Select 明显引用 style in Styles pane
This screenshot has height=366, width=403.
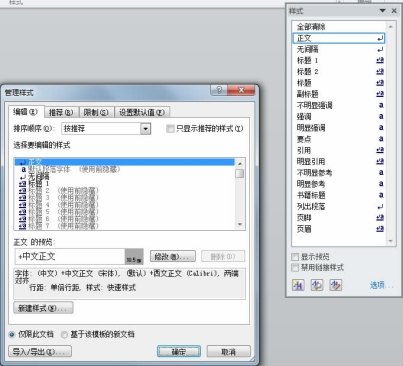click(339, 161)
